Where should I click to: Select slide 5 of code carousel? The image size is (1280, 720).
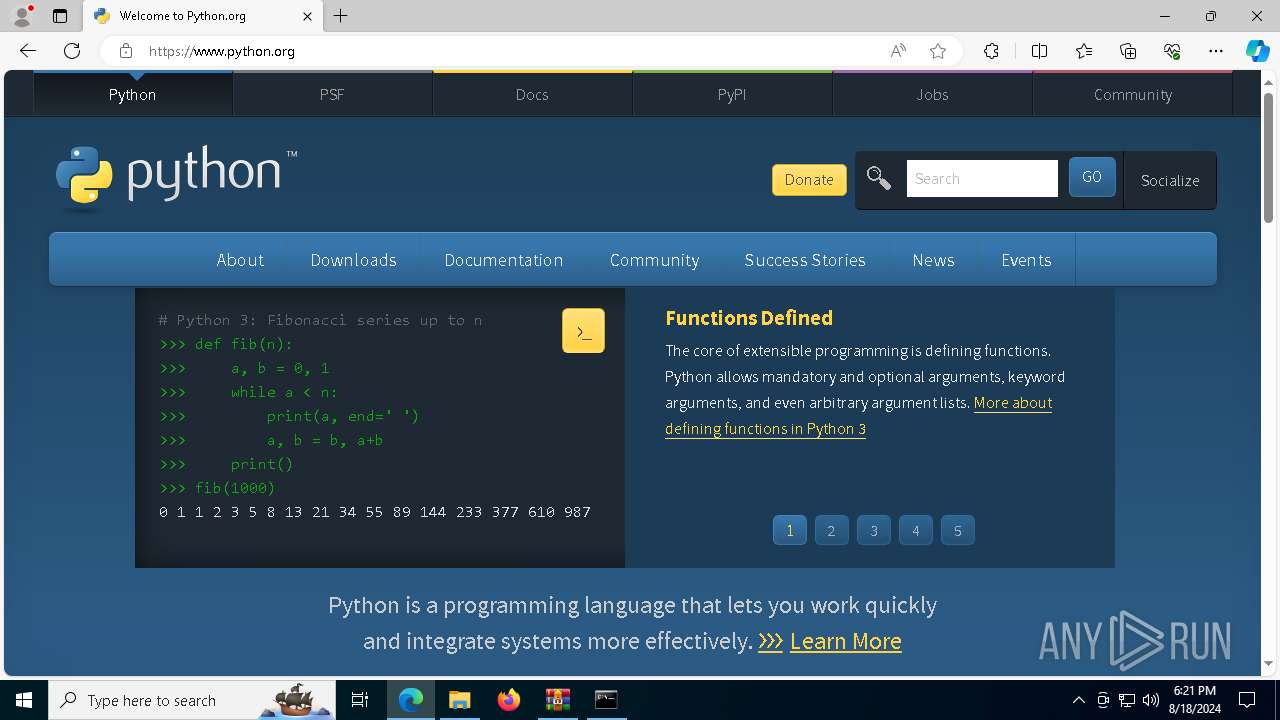click(x=957, y=530)
